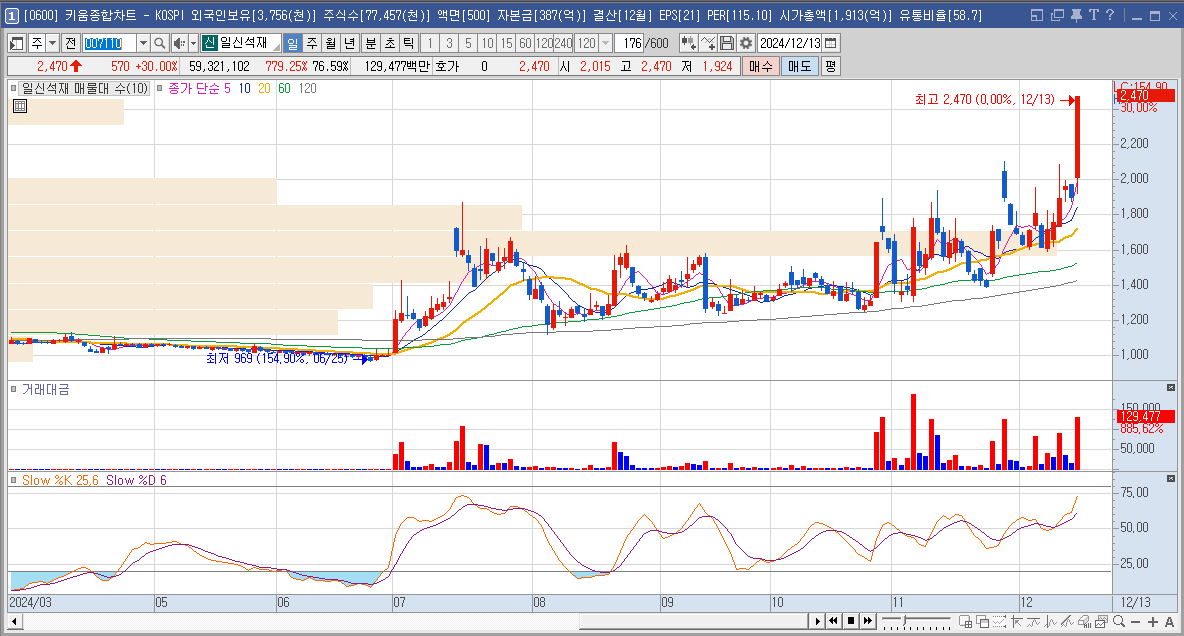Edit the stock code field 007110
Viewport: 1184px width, 636px height.
click(x=109, y=44)
